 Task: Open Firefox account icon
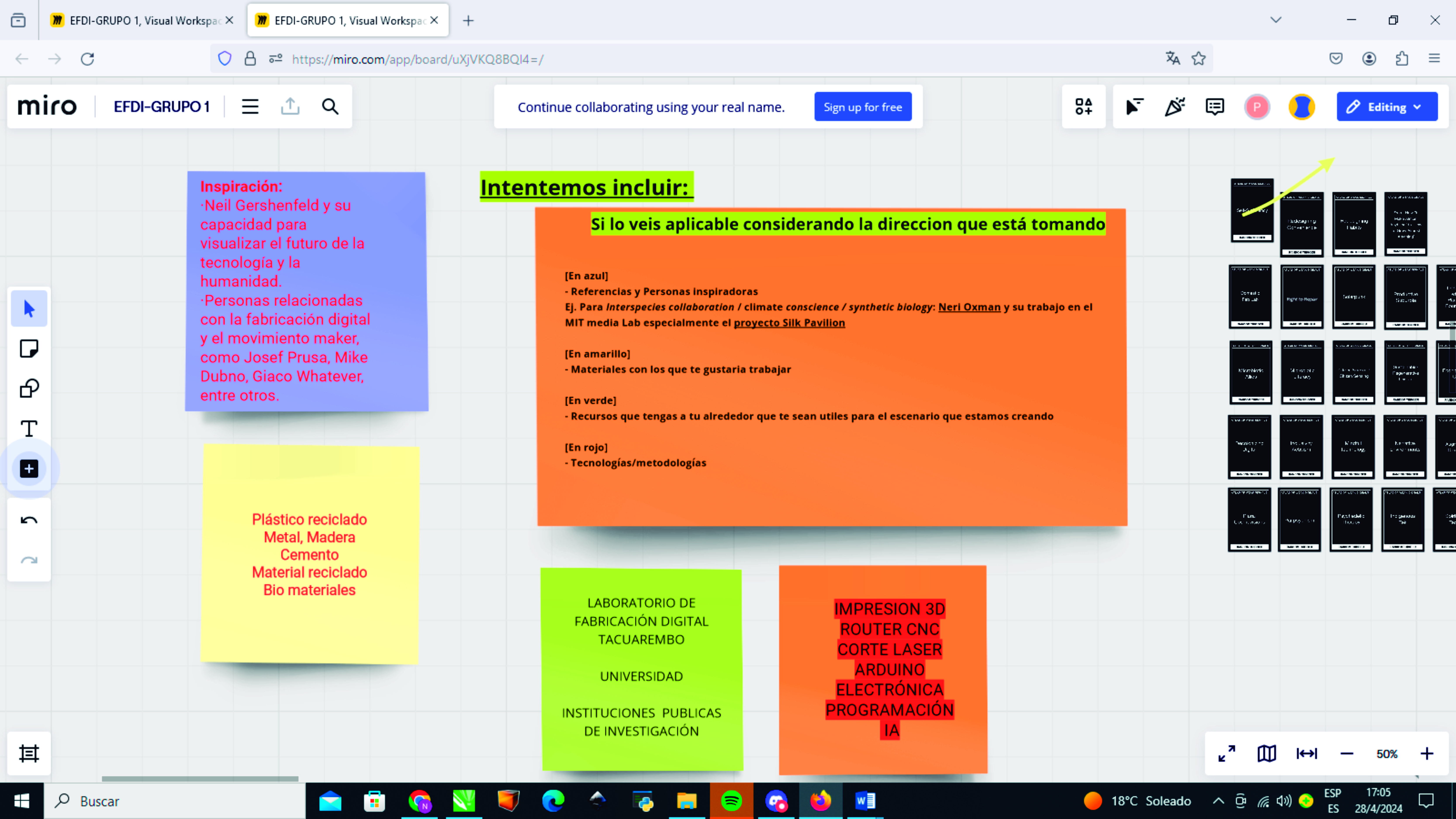[1369, 59]
